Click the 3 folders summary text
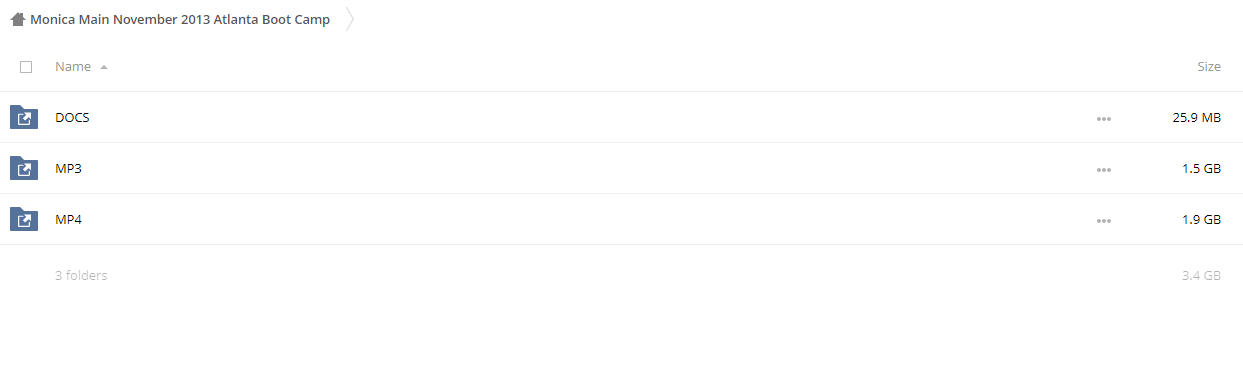 coord(81,275)
